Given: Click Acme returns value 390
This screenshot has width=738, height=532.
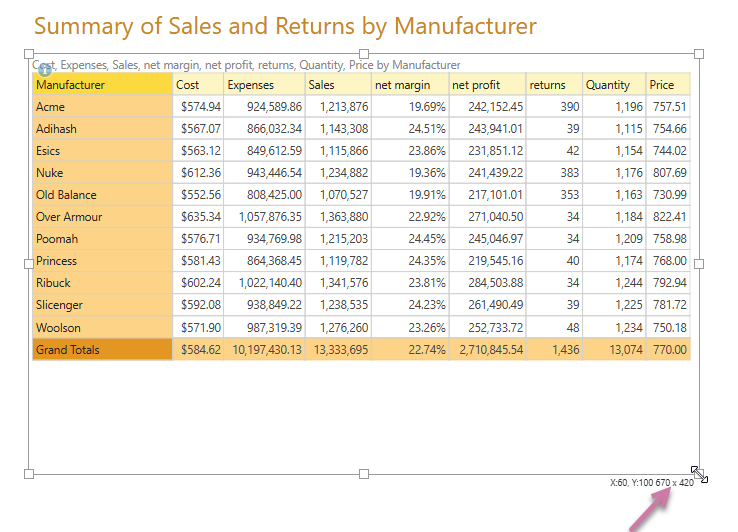Looking at the screenshot, I should [570, 107].
